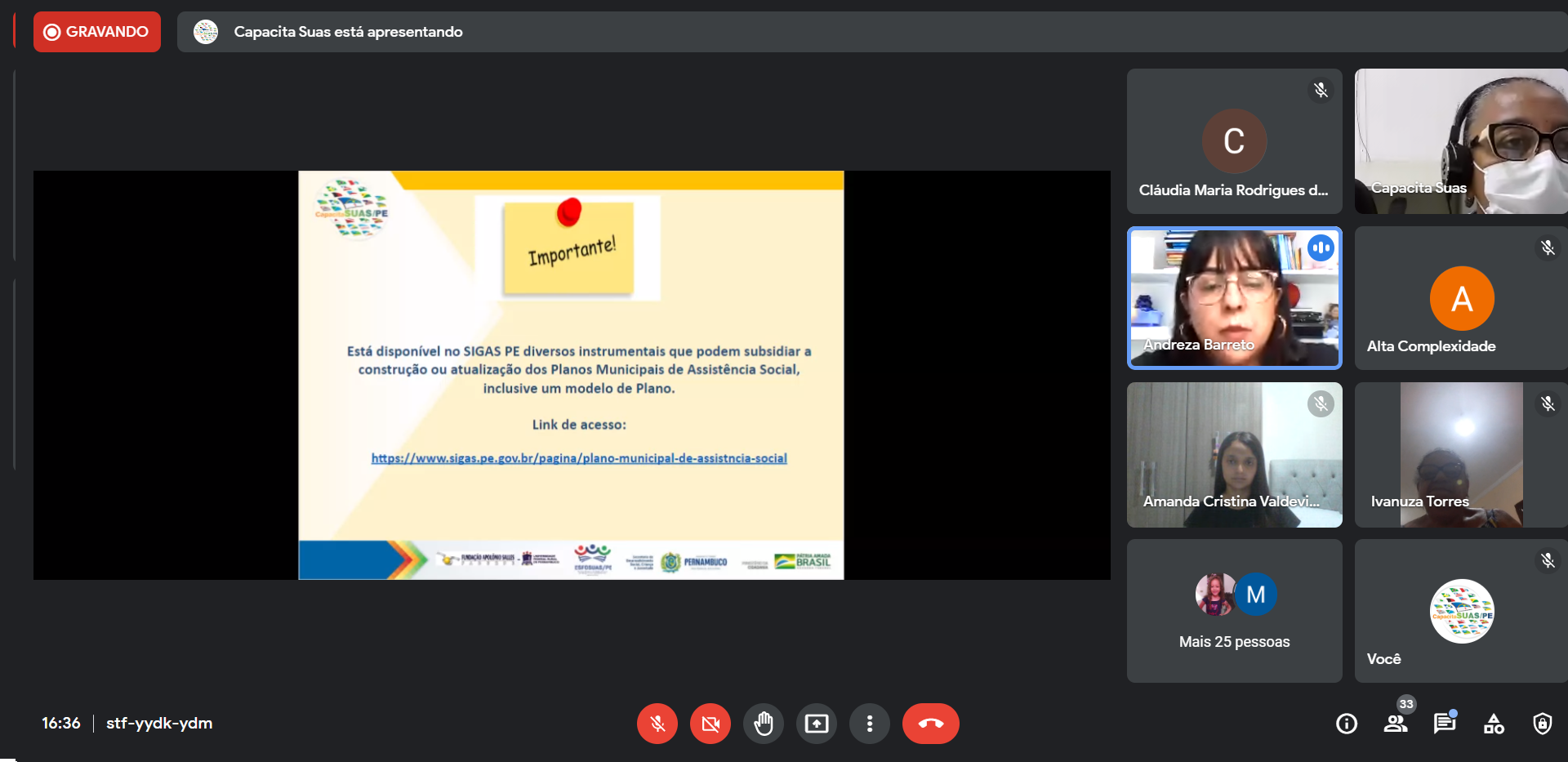Screen dimensions: 1568x762
Task: Show the participants list with 33 people
Action: (x=1396, y=724)
